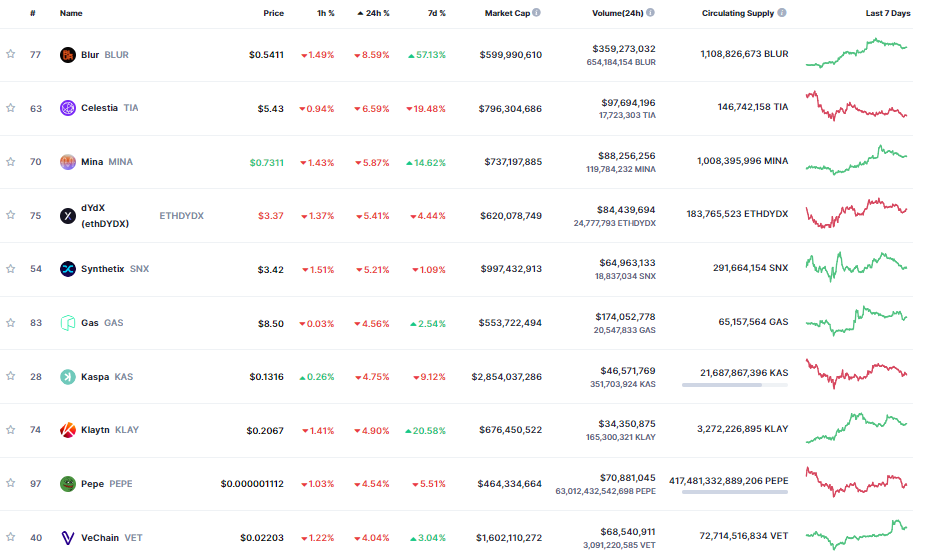The width and height of the screenshot is (933, 556).
Task: Star Celestia to add it to watchlist
Action: tap(11, 108)
